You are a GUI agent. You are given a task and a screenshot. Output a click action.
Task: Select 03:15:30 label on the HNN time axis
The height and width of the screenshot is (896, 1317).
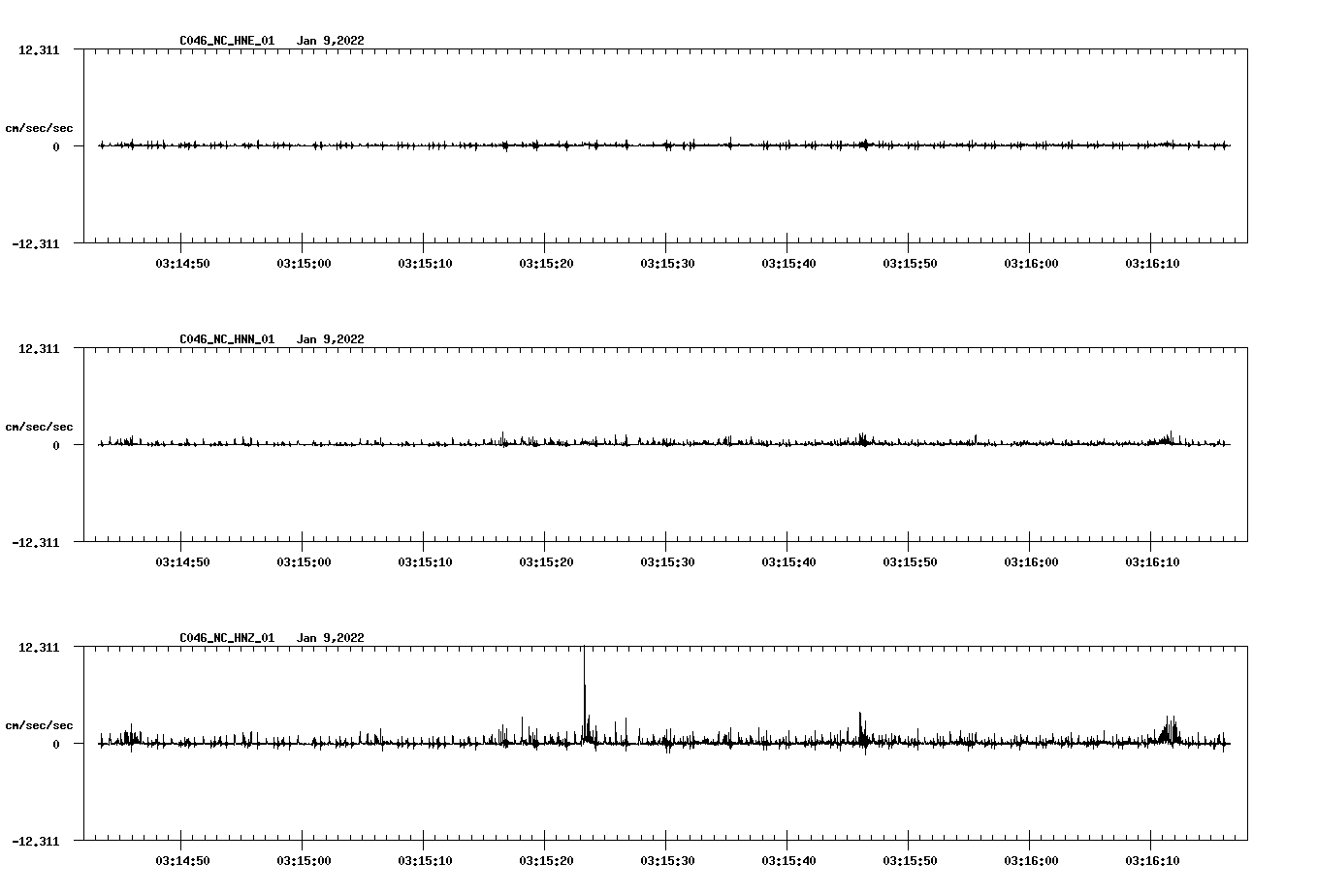click(x=666, y=562)
